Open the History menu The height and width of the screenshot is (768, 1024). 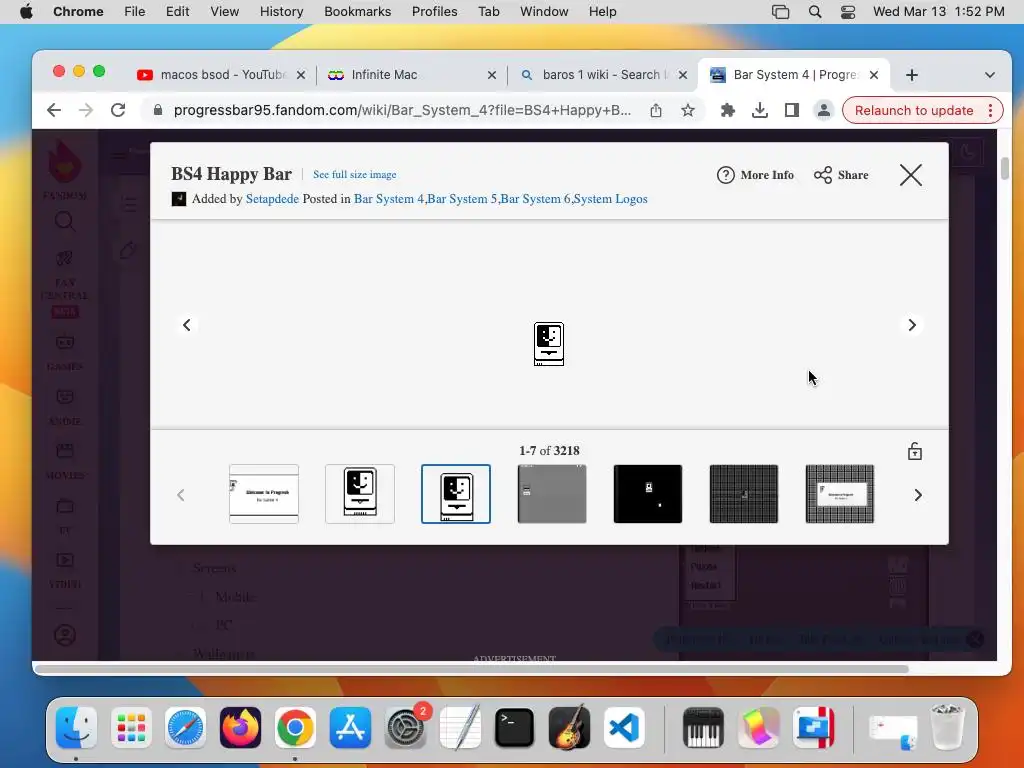[x=281, y=12]
